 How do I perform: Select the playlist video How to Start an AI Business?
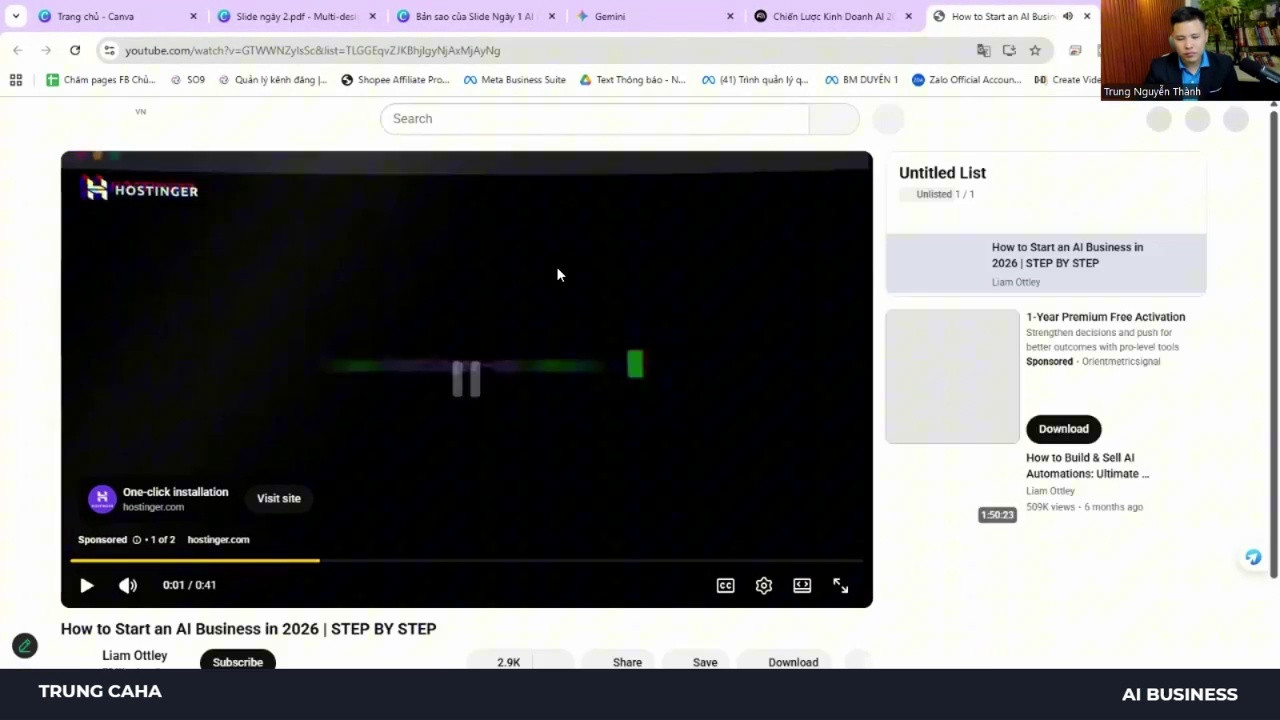(x=1046, y=263)
